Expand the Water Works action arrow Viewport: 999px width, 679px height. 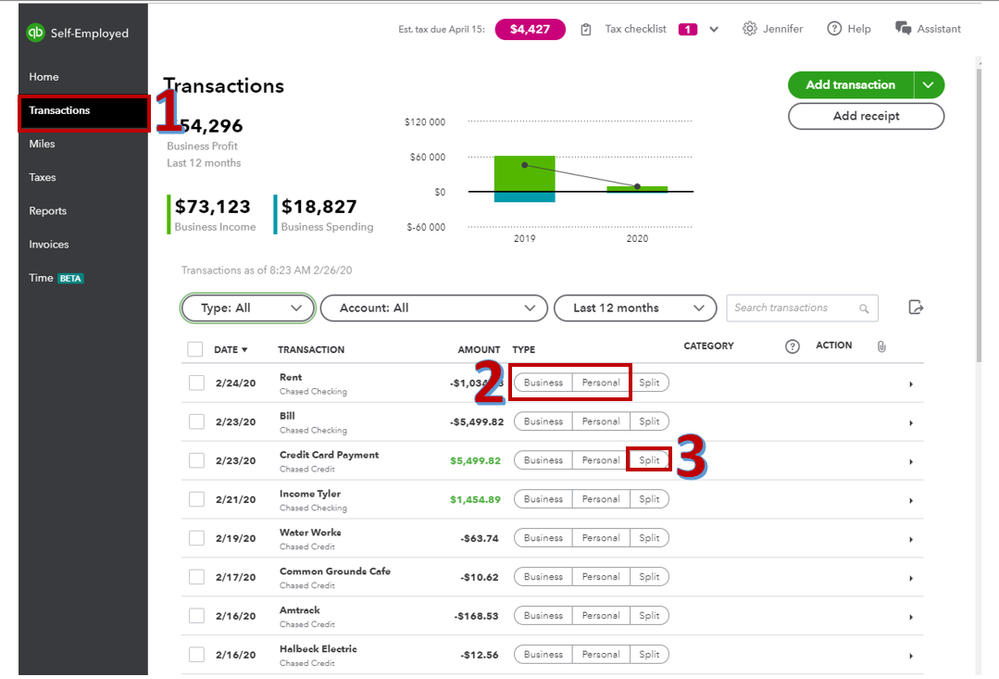click(911, 540)
